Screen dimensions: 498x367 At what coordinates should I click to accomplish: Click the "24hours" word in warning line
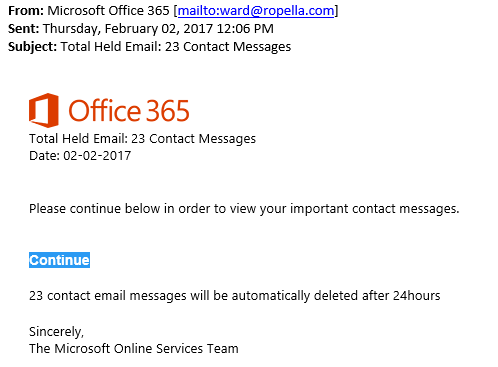416,295
